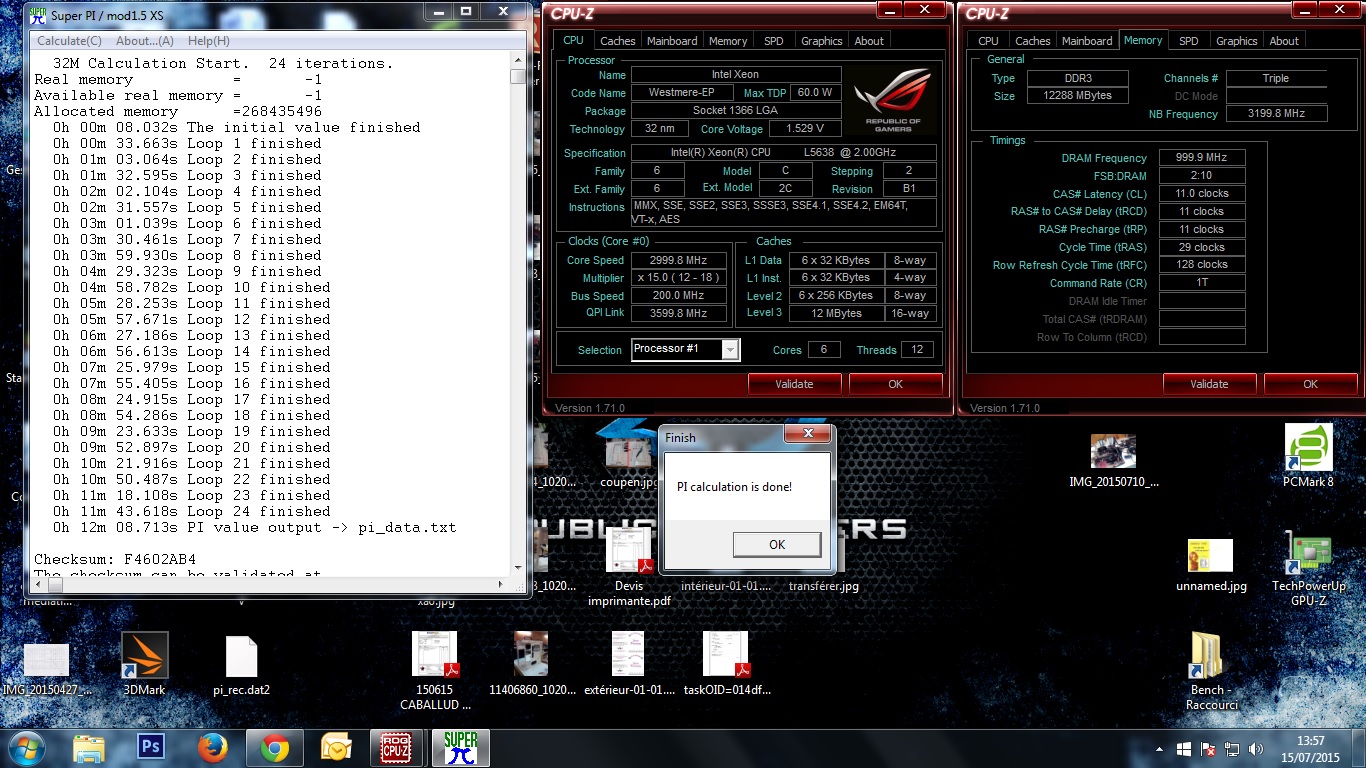Open the Outlook mail taskbar icon
This screenshot has width=1366, height=768.
pyautogui.click(x=337, y=747)
